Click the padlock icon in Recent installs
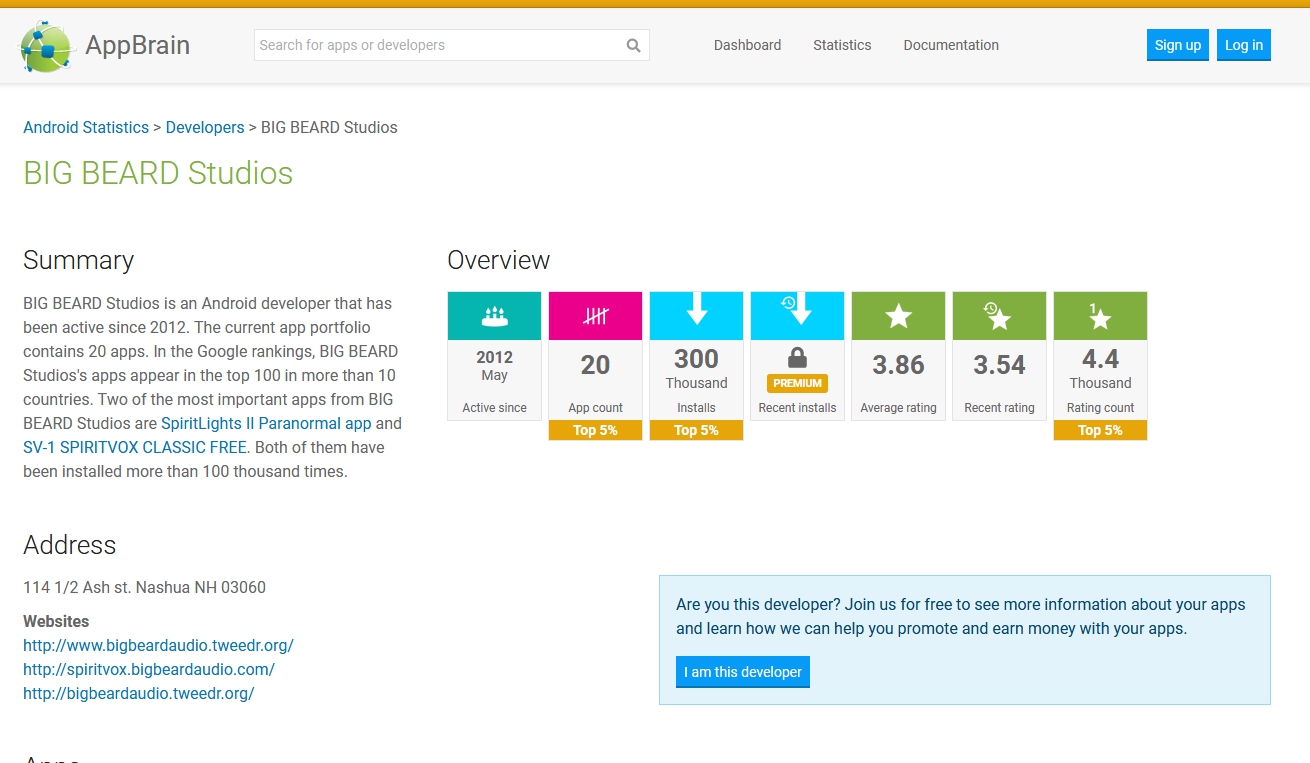Viewport: 1310px width, 763px height. pos(797,357)
